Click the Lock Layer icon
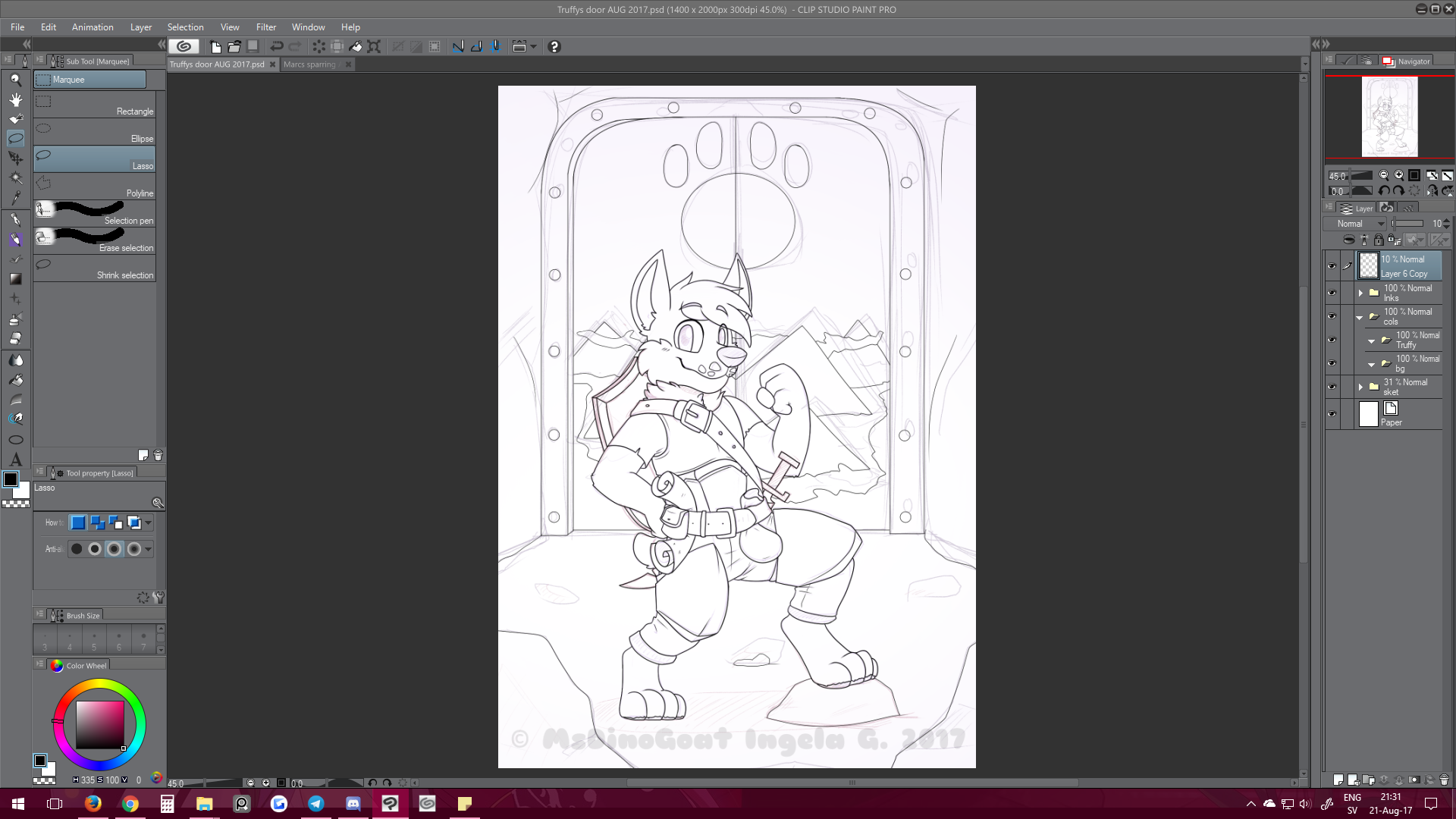Viewport: 1456px width, 819px height. point(1379,240)
